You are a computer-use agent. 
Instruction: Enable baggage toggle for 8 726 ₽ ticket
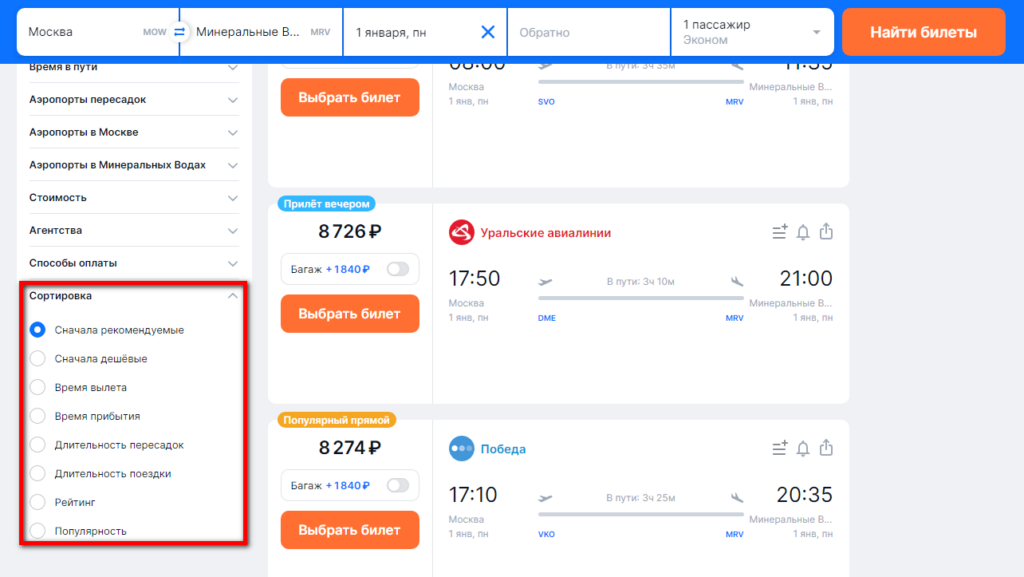398,269
